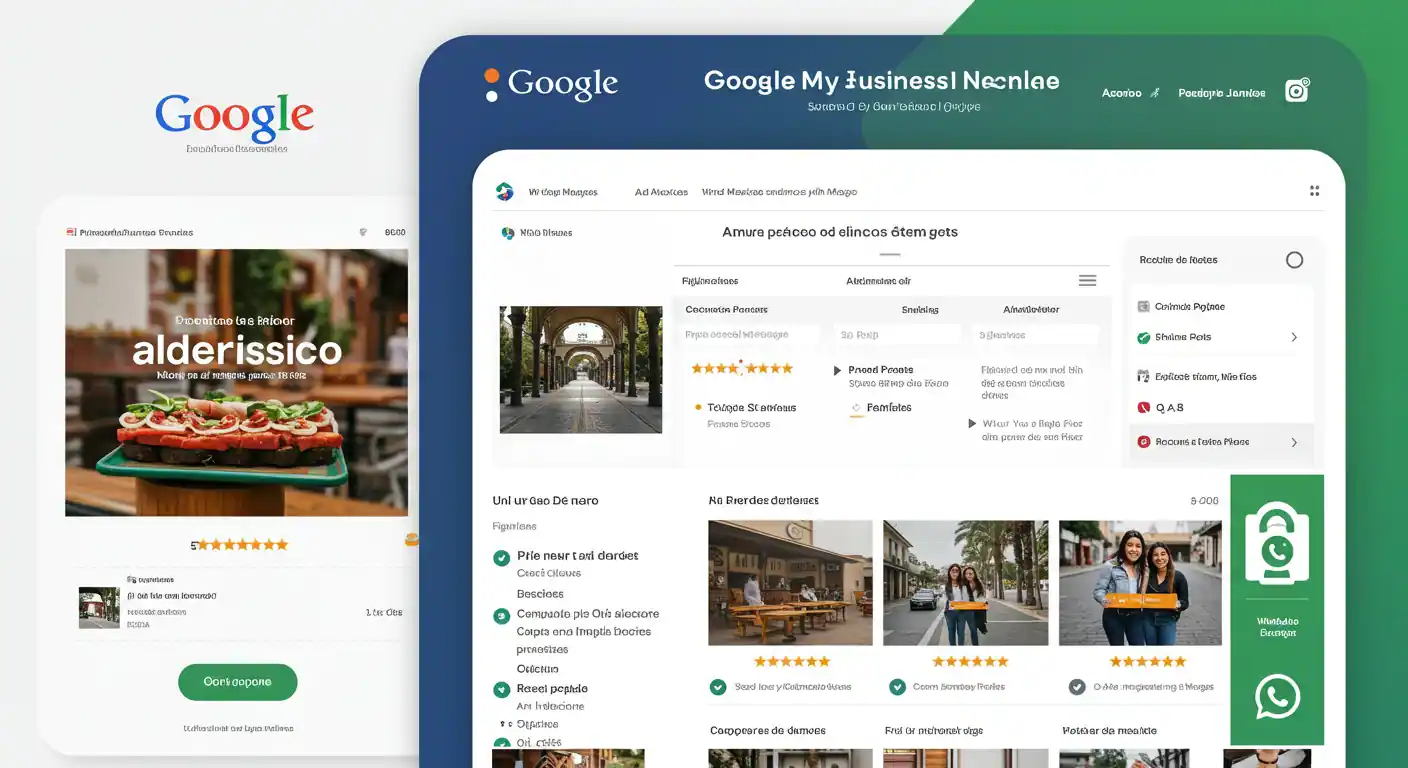Open the palm-tree street photo with two women

(x=966, y=583)
